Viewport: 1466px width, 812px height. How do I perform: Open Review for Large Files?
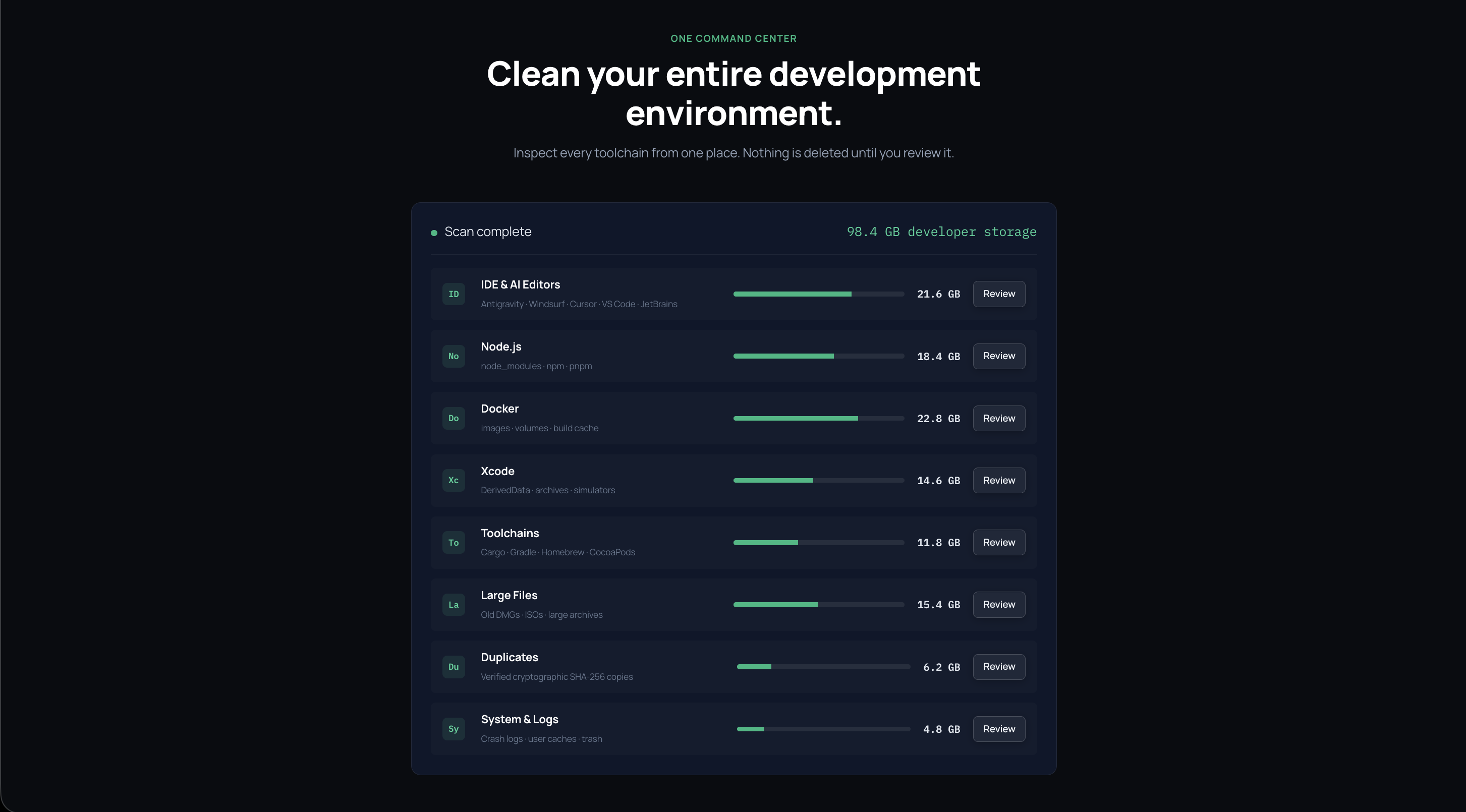click(999, 604)
